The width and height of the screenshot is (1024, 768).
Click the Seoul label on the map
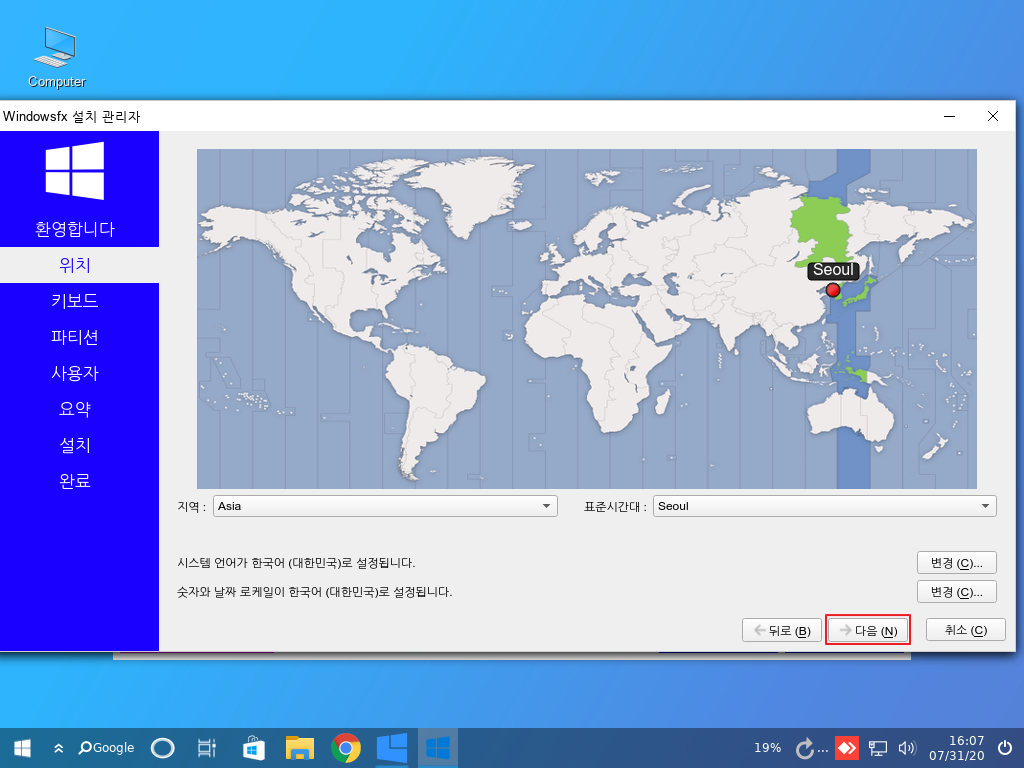[x=833, y=270]
